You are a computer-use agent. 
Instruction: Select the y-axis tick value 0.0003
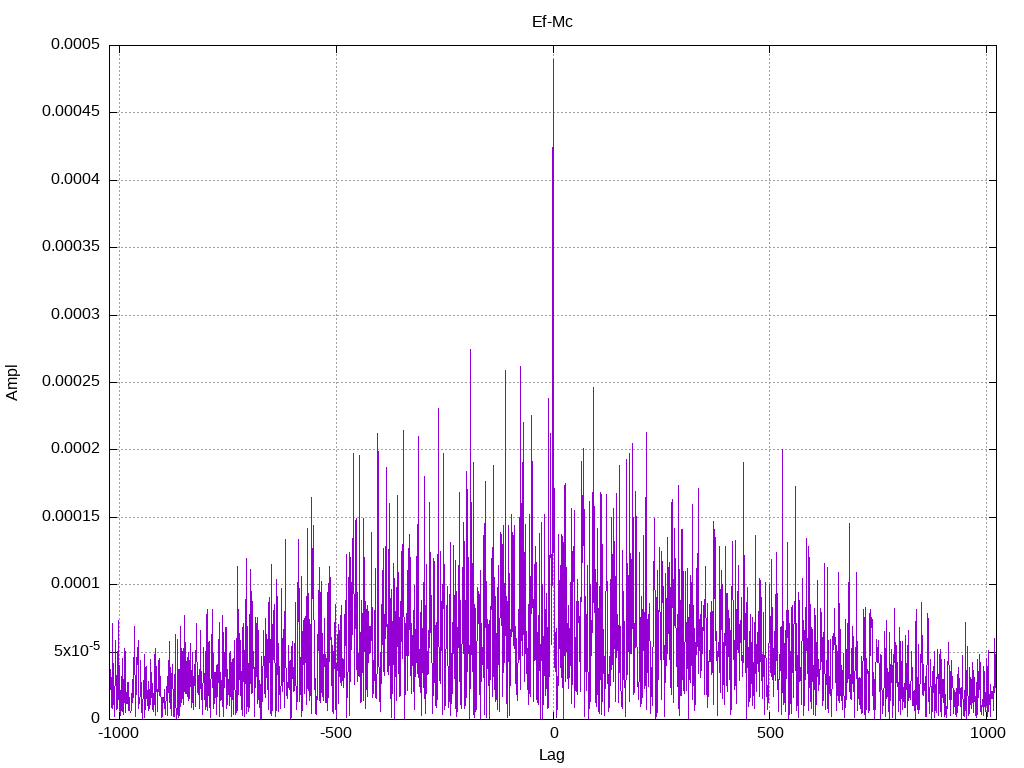coord(76,315)
